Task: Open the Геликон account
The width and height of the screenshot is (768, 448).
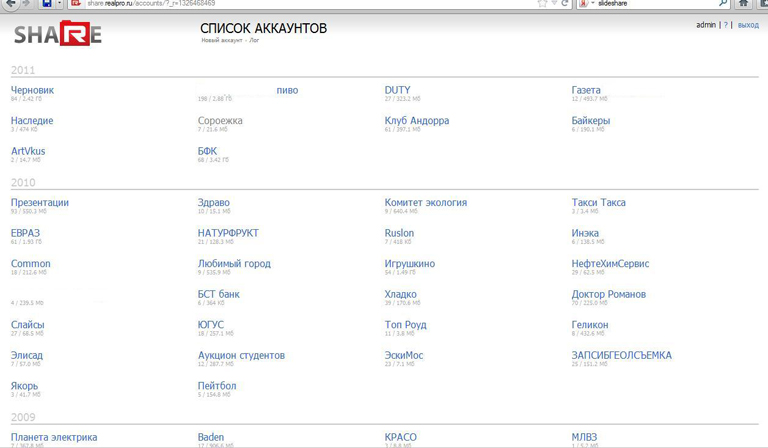Action: tap(590, 325)
